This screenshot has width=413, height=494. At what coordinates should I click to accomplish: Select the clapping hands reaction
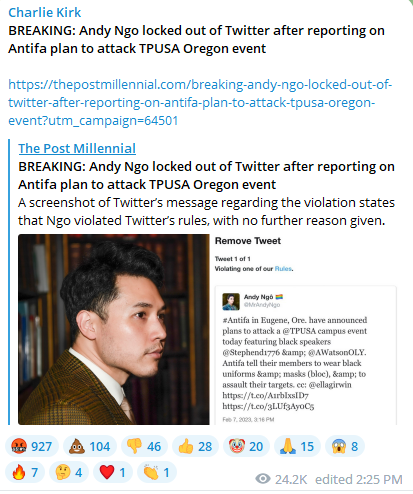(x=157, y=472)
